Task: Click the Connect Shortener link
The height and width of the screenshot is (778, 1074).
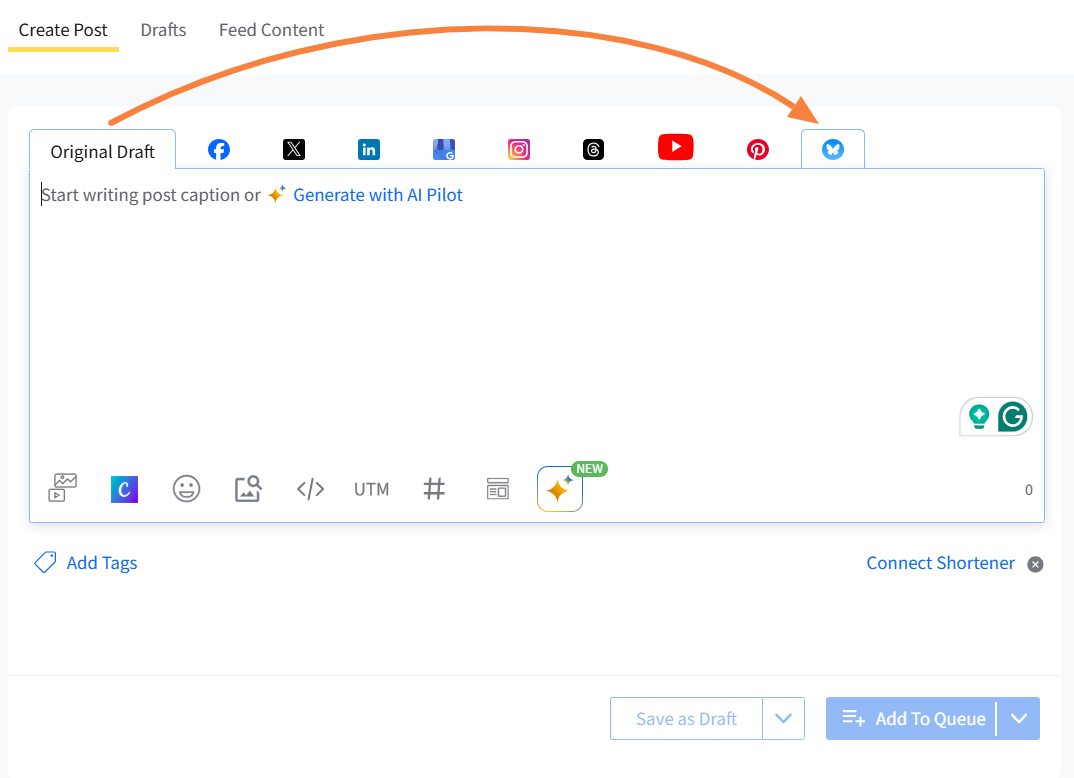Action: (940, 563)
